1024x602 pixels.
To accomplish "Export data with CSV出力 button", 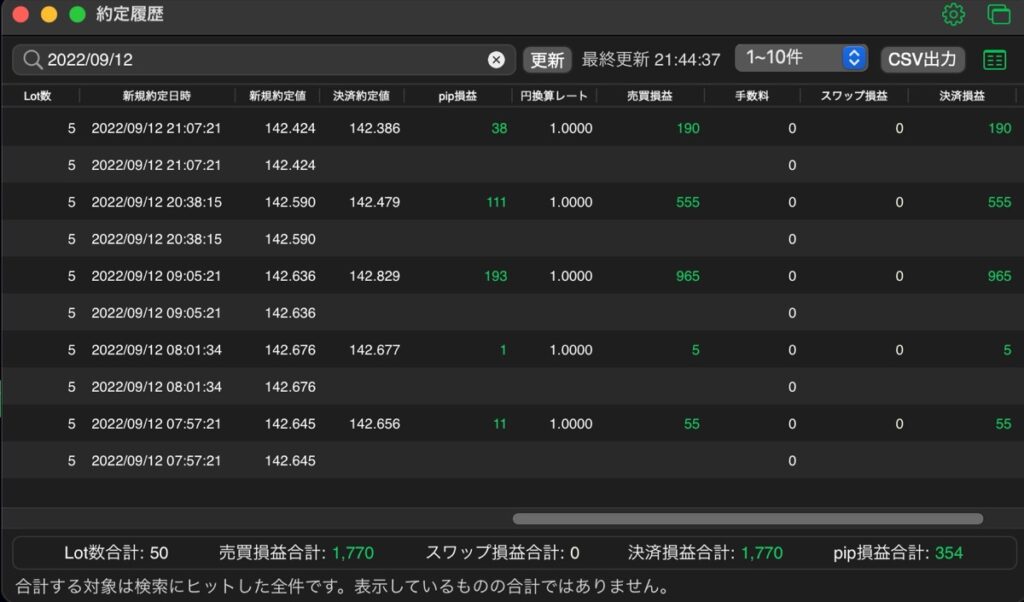I will click(921, 59).
